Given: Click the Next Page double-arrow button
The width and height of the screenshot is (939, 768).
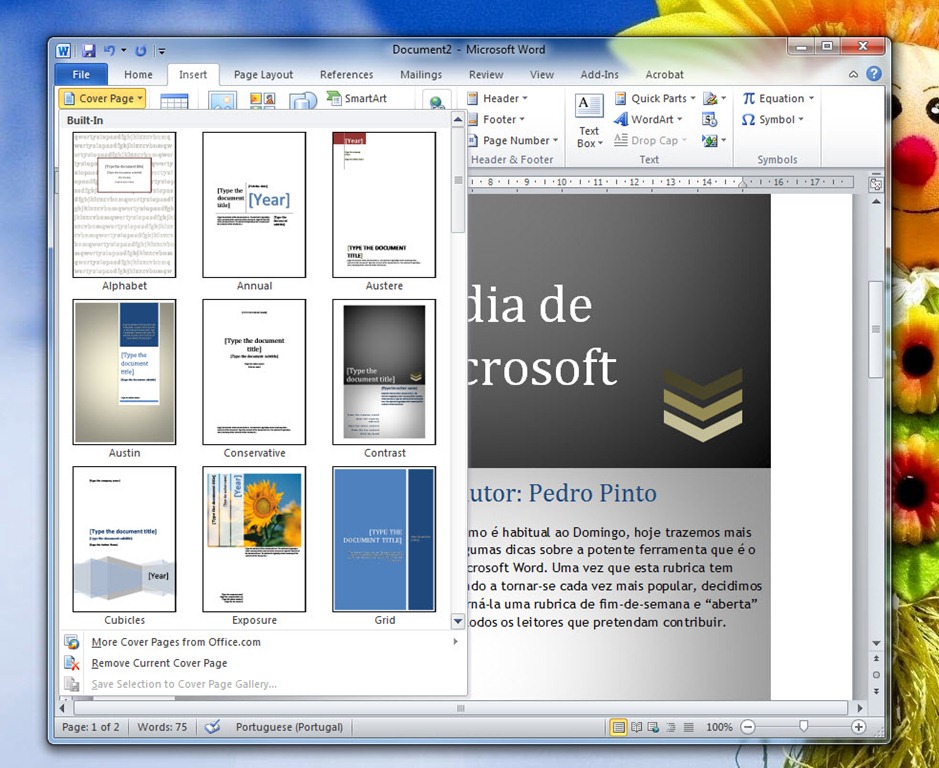Looking at the screenshot, I should 876,691.
